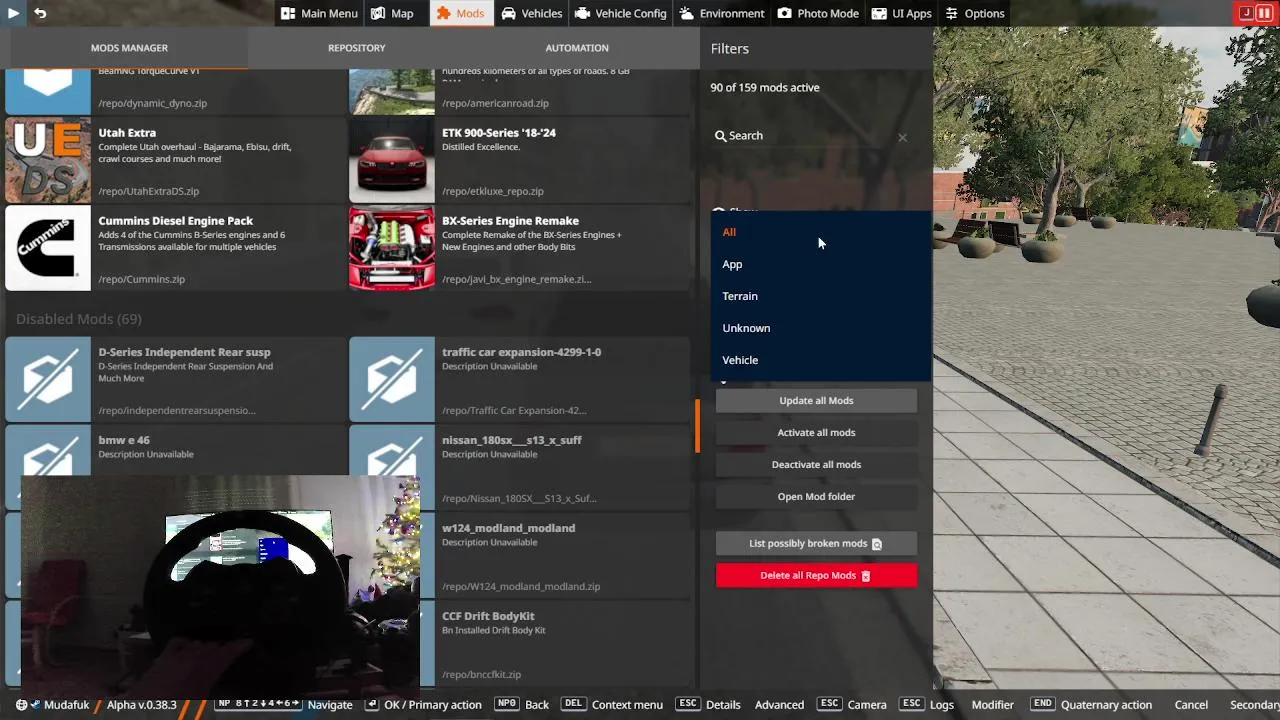Click Cancel in the bottom hint bar
Image resolution: width=1280 pixels, height=720 pixels.
coord(1191,705)
